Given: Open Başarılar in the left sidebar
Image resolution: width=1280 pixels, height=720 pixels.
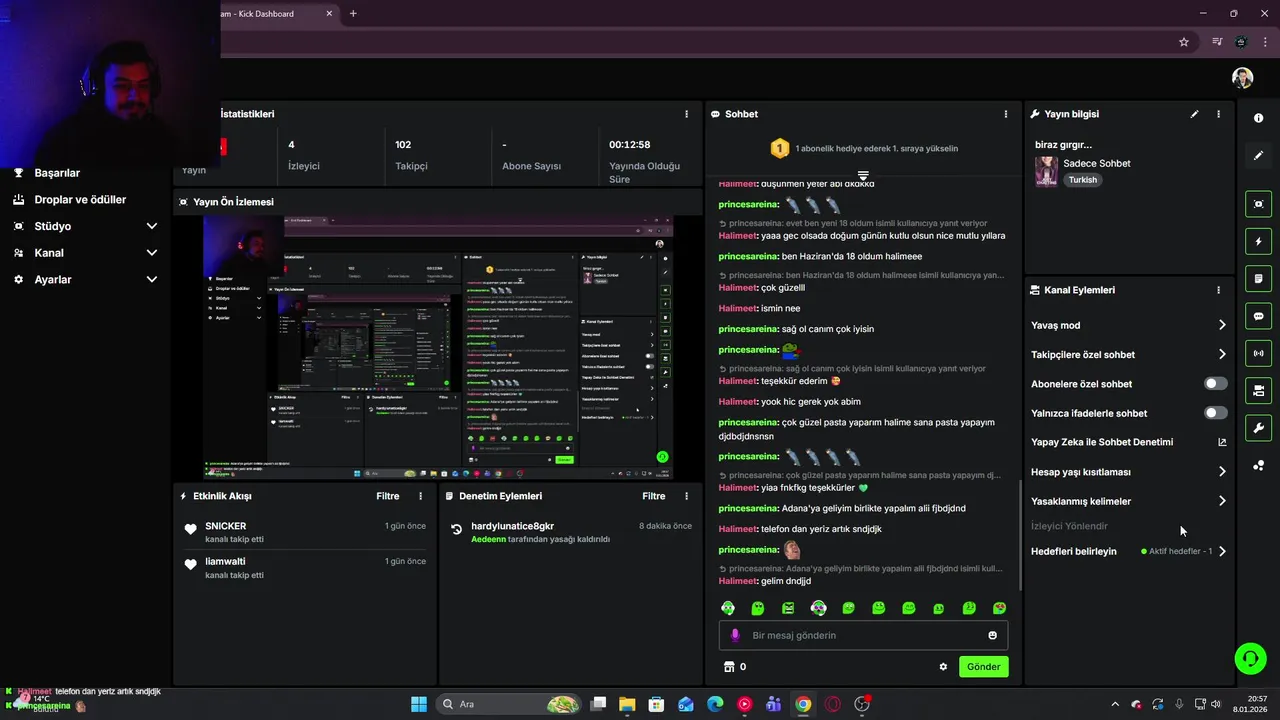Looking at the screenshot, I should (x=57, y=173).
